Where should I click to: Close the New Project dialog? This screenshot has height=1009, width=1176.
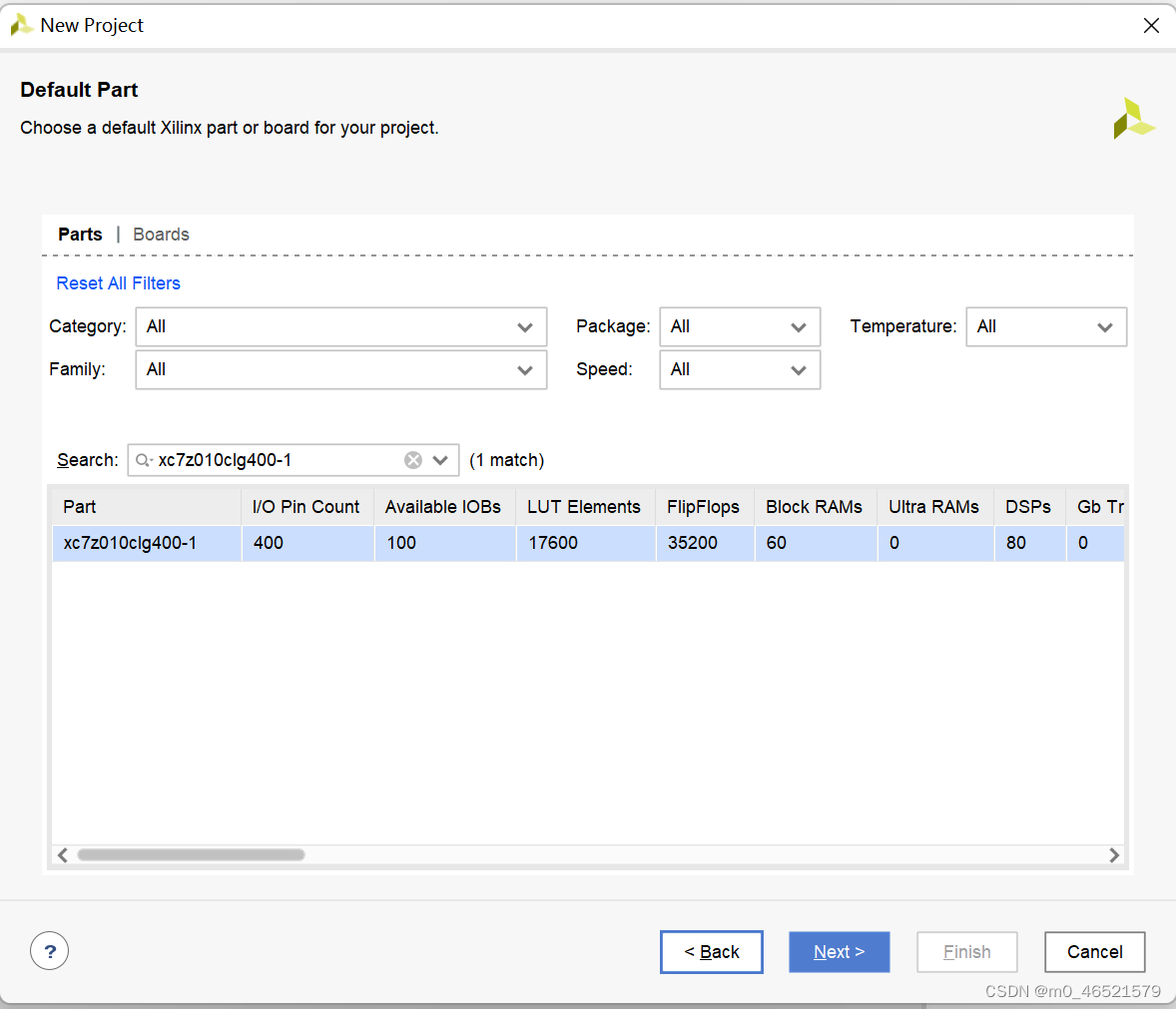(1151, 26)
